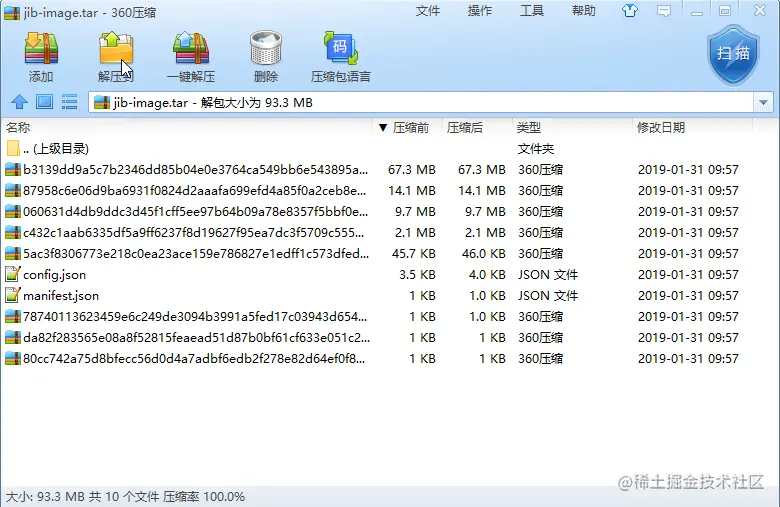
Task: Click the status bar size summary text
Action: pyautogui.click(x=125, y=497)
